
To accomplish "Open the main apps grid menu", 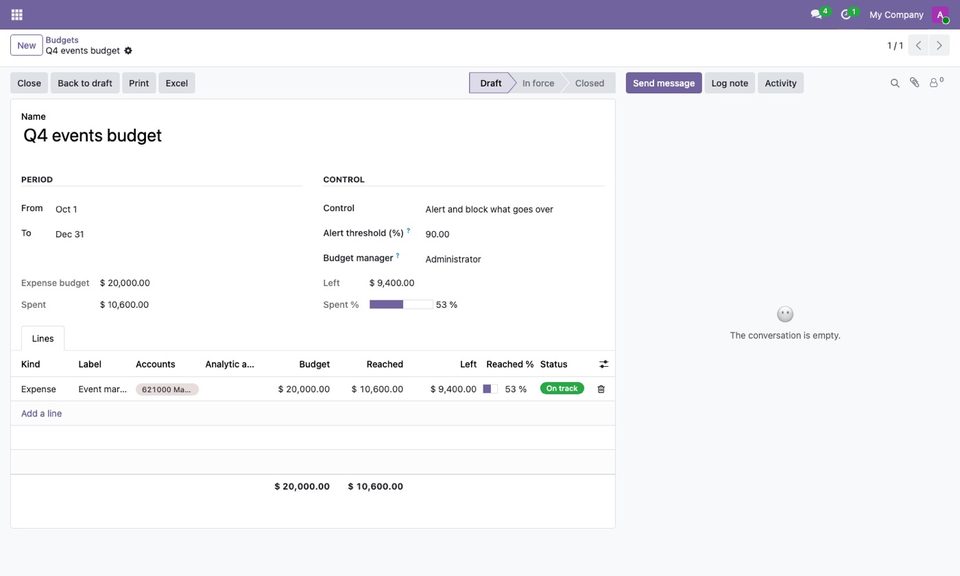I will pyautogui.click(x=17, y=15).
